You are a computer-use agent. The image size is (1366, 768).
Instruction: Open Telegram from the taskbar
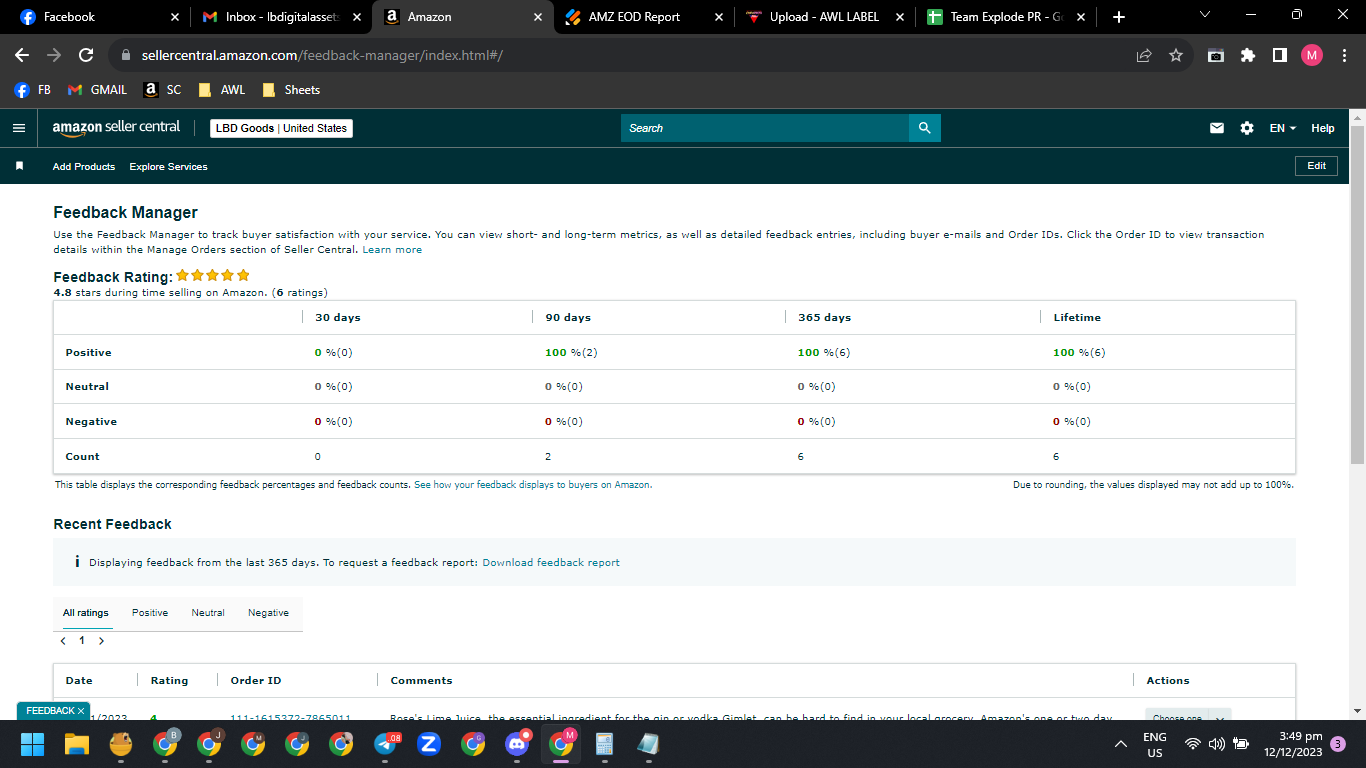(386, 744)
